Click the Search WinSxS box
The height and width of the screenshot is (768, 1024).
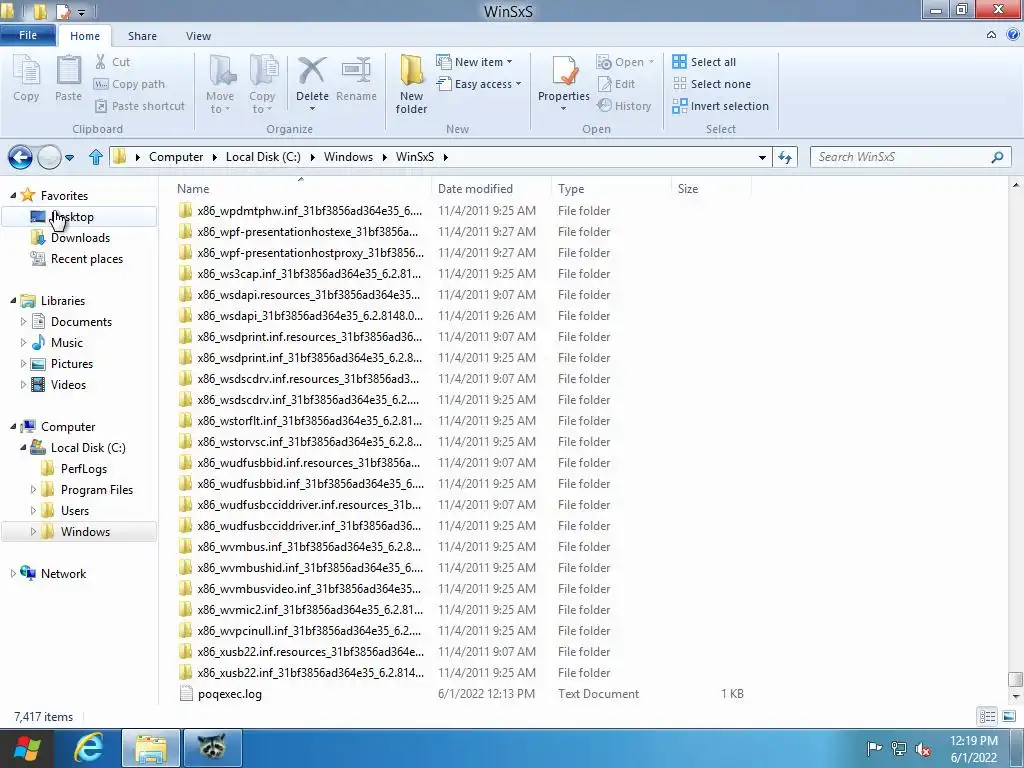coord(910,157)
